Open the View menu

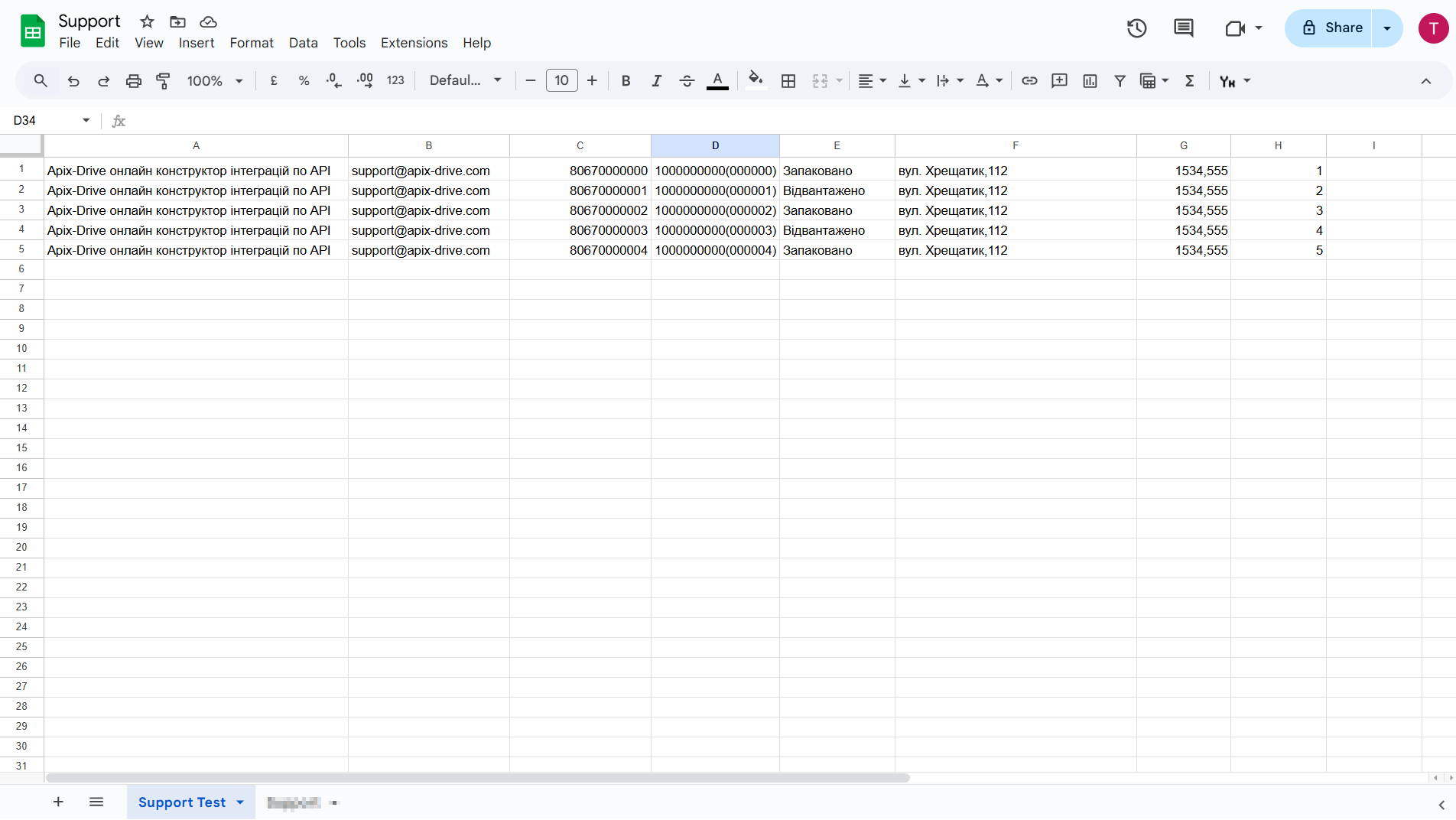coord(149,43)
